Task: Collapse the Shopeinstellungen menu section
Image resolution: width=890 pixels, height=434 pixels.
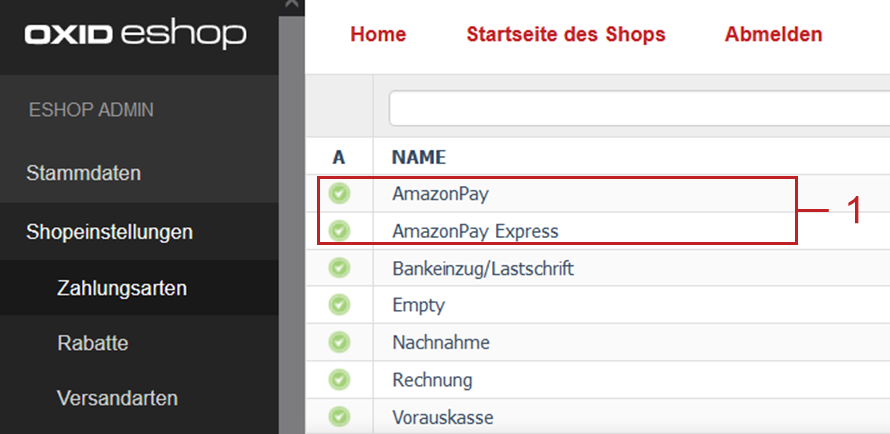Action: pos(109,232)
